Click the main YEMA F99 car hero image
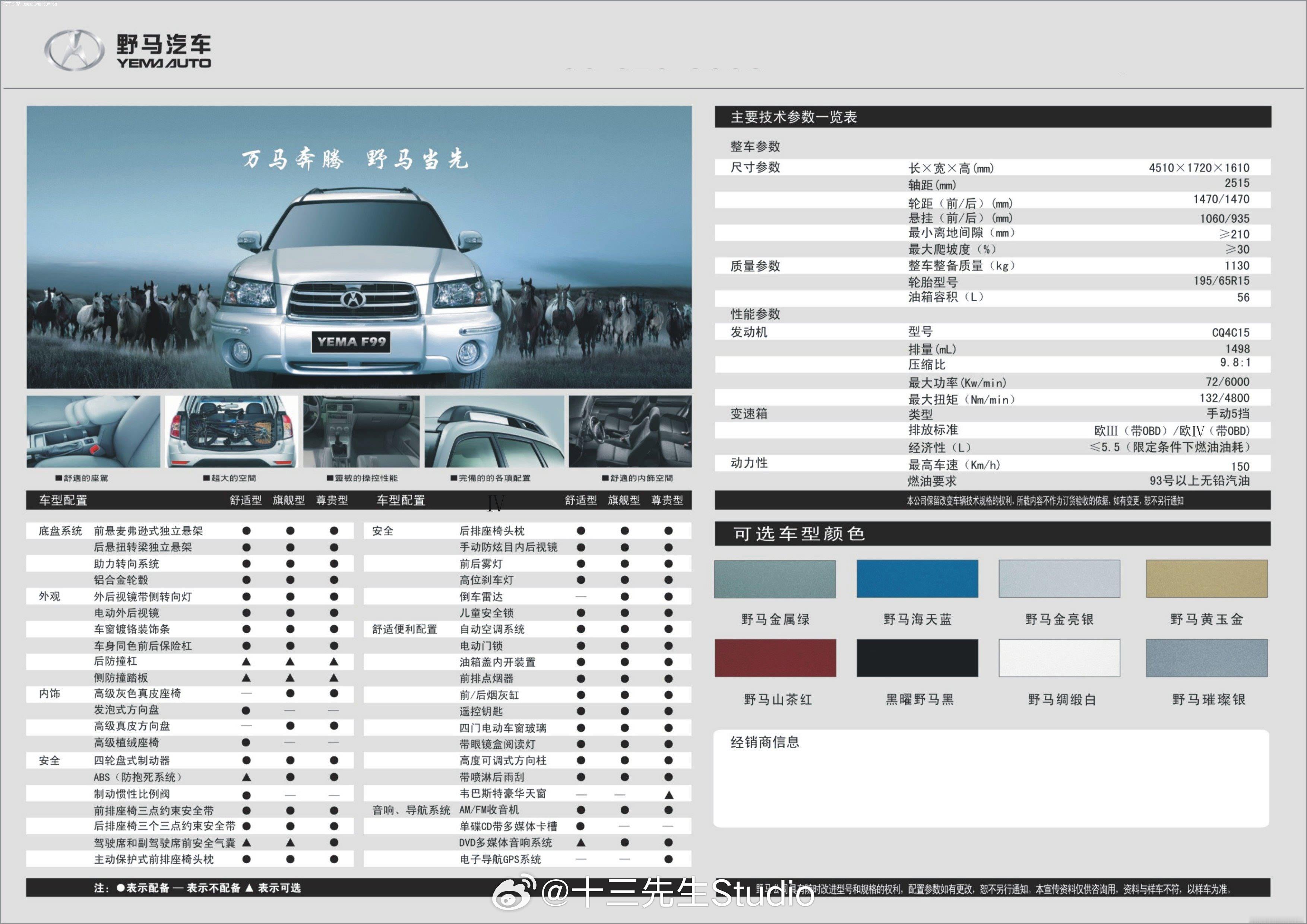The height and width of the screenshot is (924, 1307). (359, 247)
